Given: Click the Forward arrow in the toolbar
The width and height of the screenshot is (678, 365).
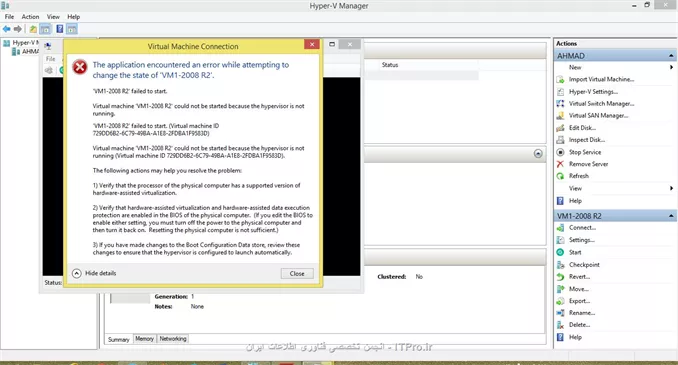Looking at the screenshot, I should tap(18, 29).
